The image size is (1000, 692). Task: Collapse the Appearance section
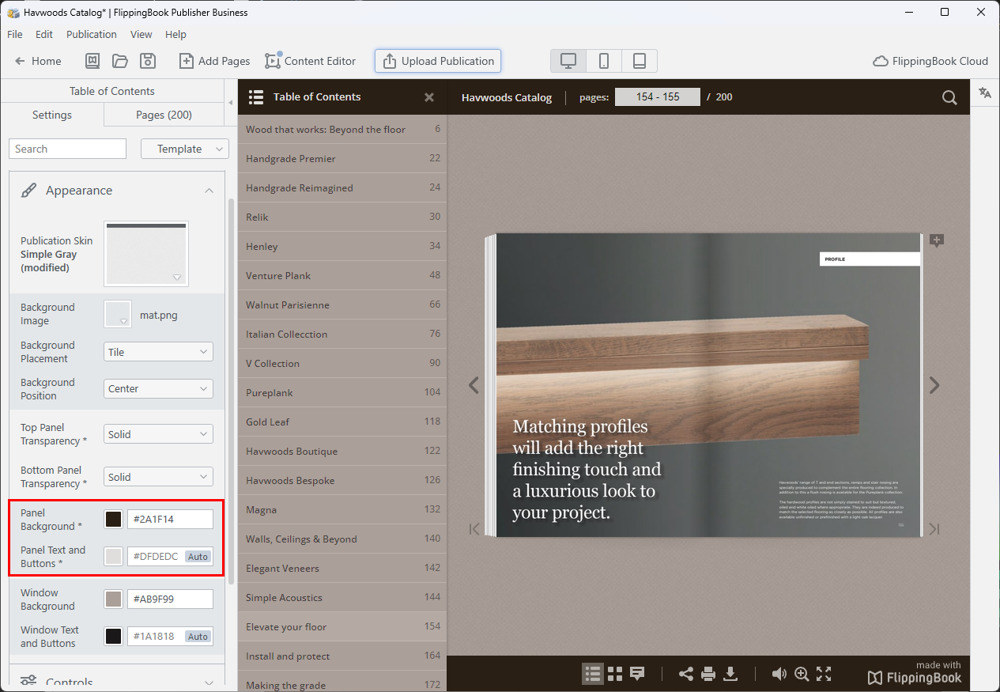coord(209,191)
